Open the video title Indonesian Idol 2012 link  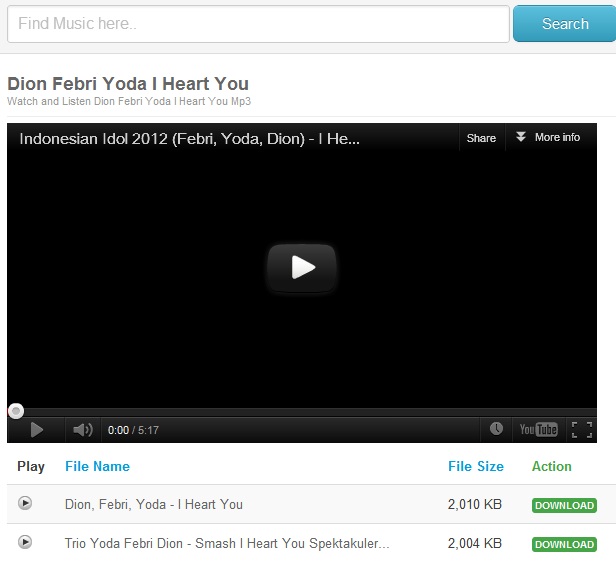(x=189, y=139)
